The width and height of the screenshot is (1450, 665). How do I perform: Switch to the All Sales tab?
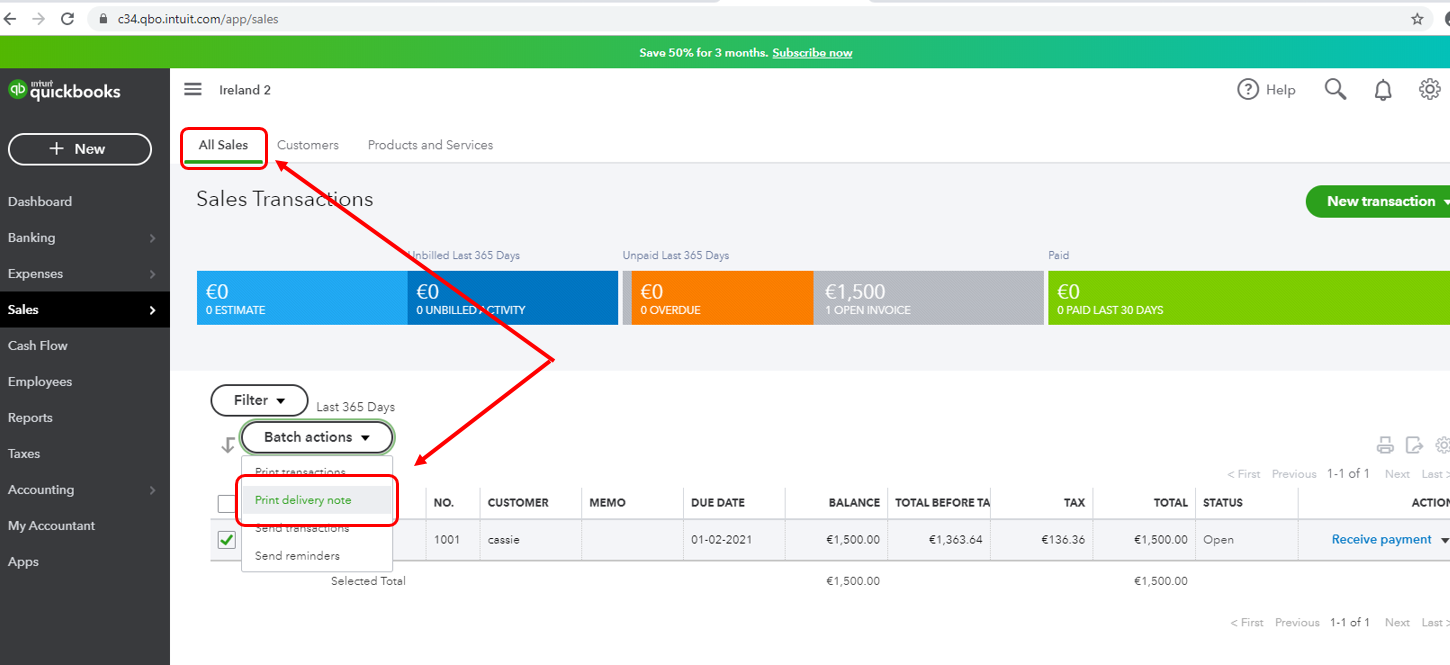click(x=223, y=145)
